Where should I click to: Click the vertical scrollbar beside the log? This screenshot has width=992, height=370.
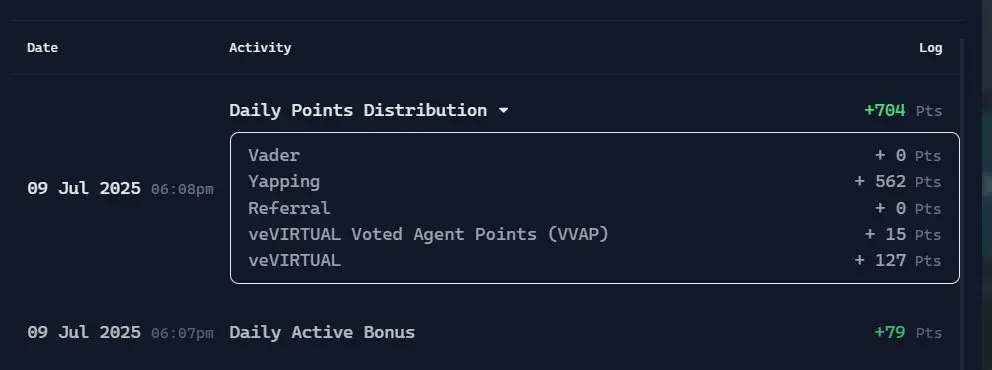click(x=963, y=202)
